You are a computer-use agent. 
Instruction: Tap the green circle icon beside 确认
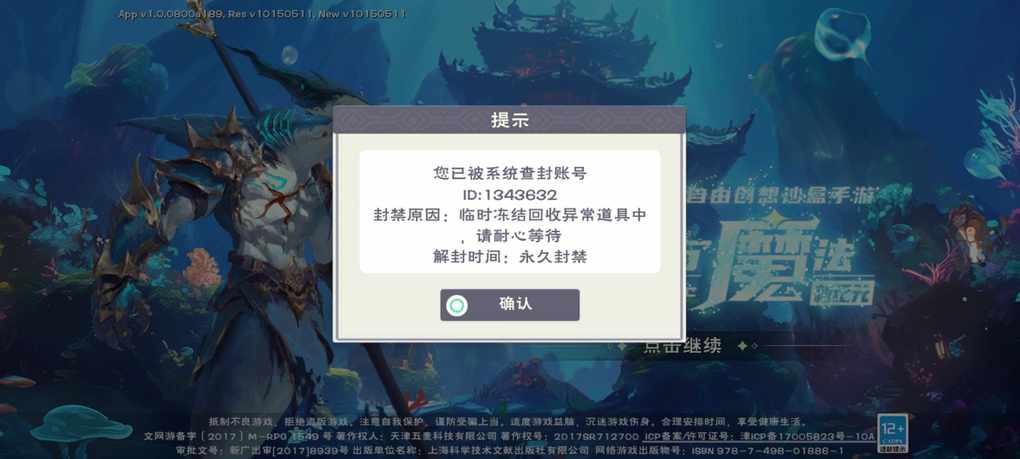(x=457, y=305)
